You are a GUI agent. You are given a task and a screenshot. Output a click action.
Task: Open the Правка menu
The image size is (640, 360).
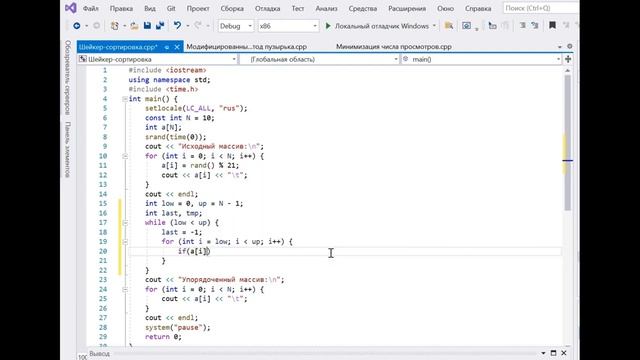121,8
